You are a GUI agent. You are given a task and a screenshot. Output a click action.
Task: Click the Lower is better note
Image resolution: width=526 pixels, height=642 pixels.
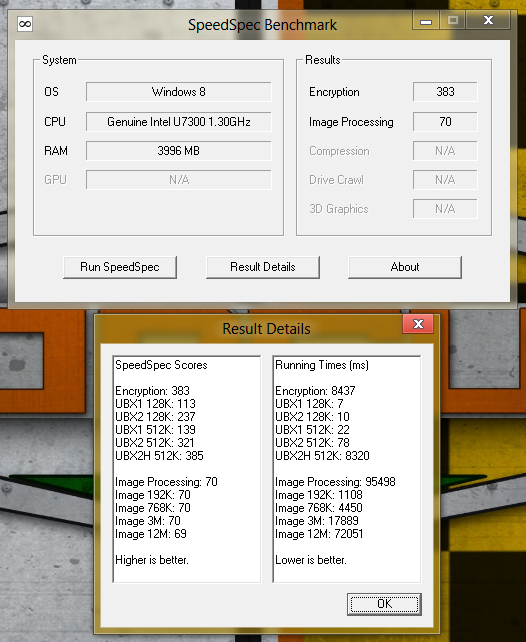(x=311, y=561)
